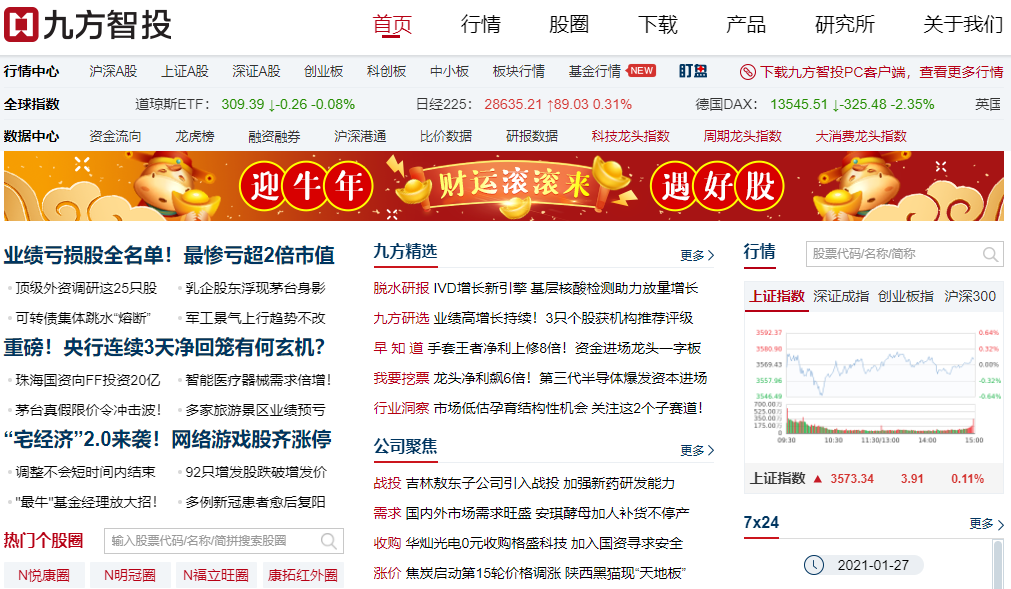Image resolution: width=1011 pixels, height=589 pixels.
Task: Open the 盯盘 logo link
Action: pos(692,71)
